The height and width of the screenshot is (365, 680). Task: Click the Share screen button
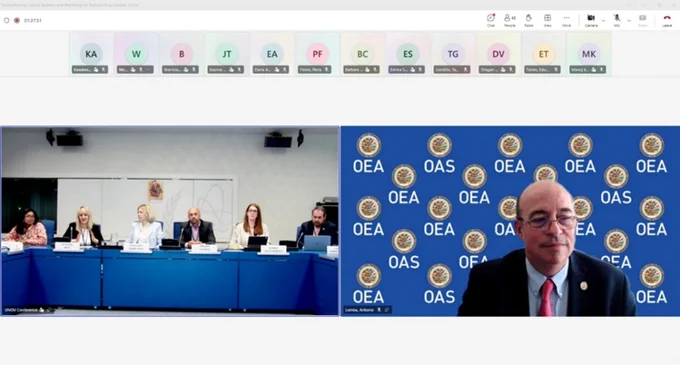642,20
